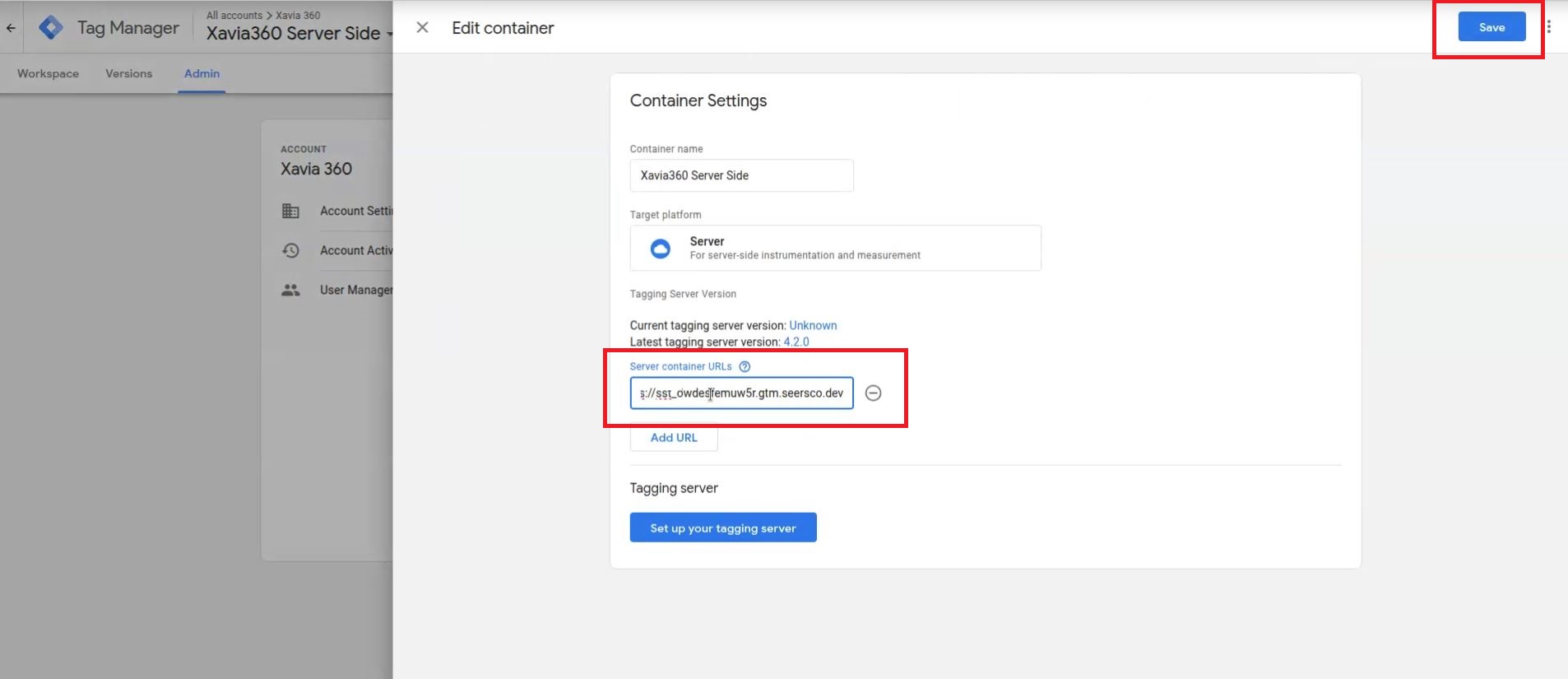This screenshot has height=679, width=1568.
Task: Set up your tagging server
Action: pyautogui.click(x=723, y=528)
